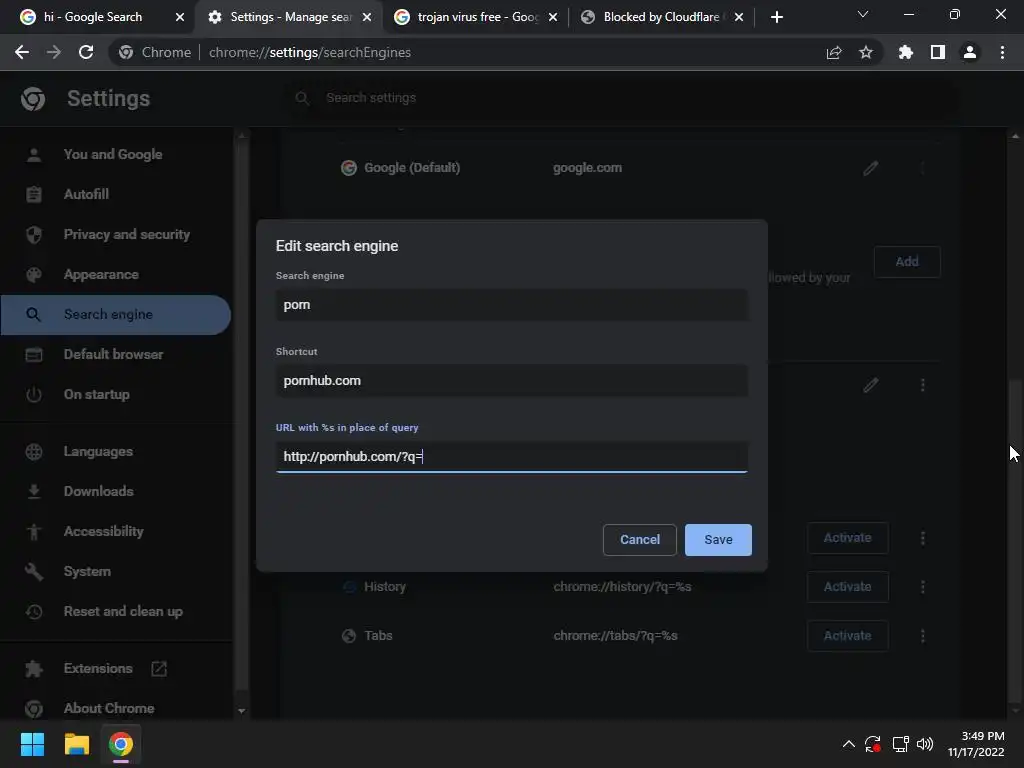Open the tab search chevron
Screen dimensions: 1024x768
(x=863, y=14)
